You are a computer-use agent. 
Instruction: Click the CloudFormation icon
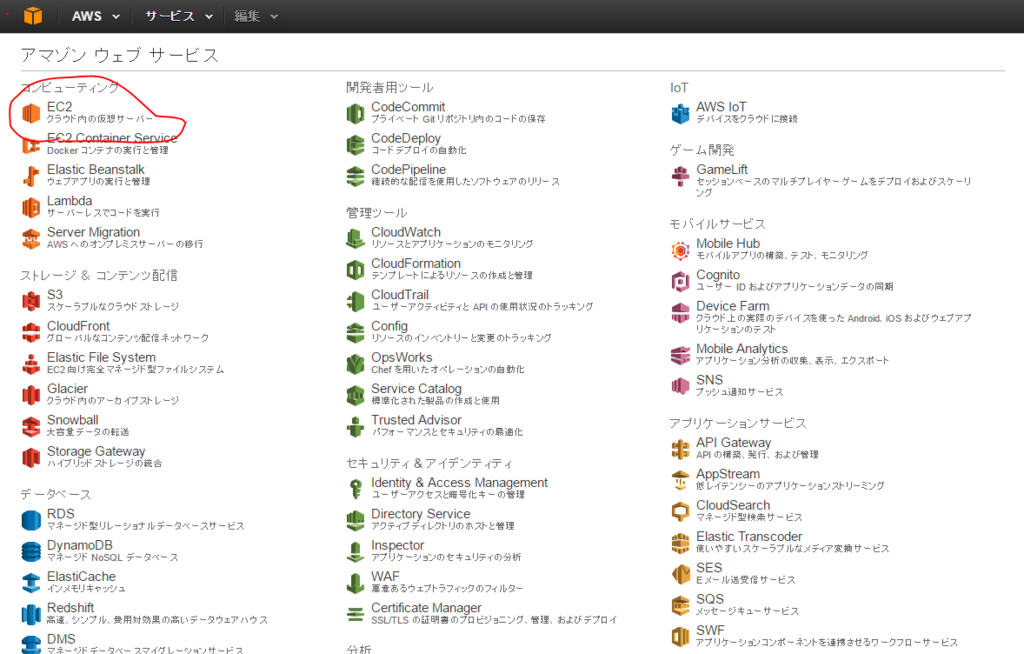[355, 270]
